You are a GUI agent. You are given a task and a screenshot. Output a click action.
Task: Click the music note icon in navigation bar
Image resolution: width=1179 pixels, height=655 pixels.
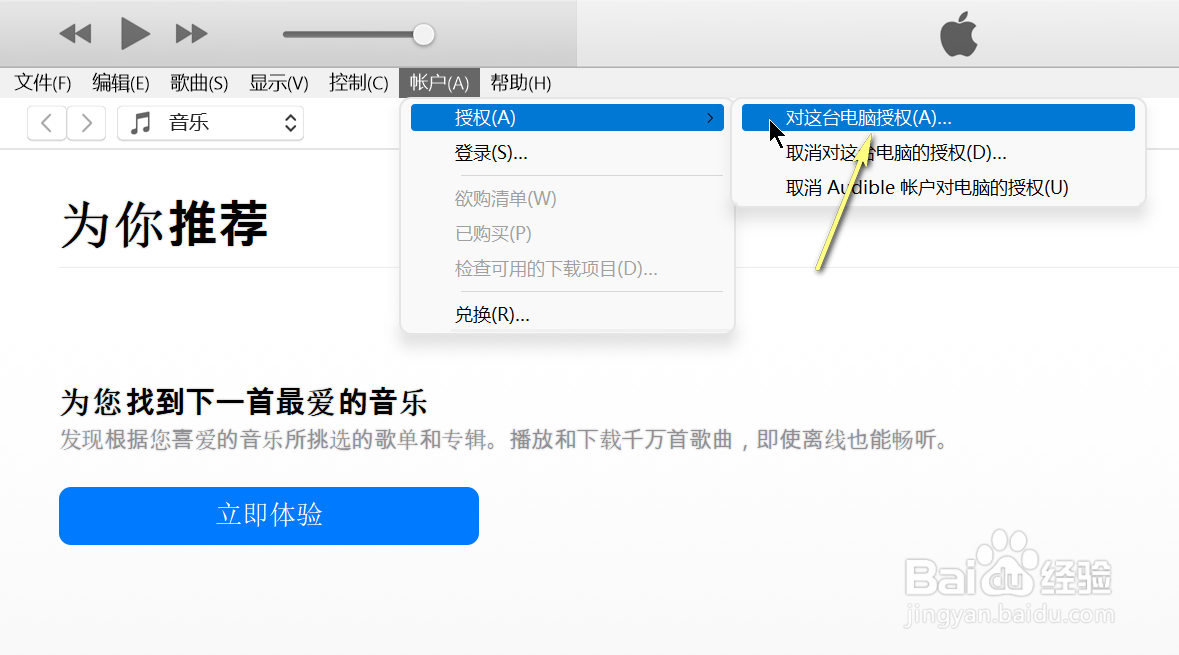point(139,123)
